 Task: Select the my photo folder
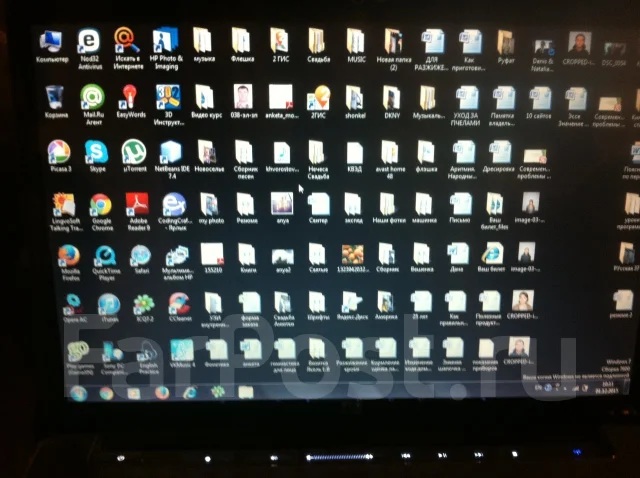pos(211,208)
